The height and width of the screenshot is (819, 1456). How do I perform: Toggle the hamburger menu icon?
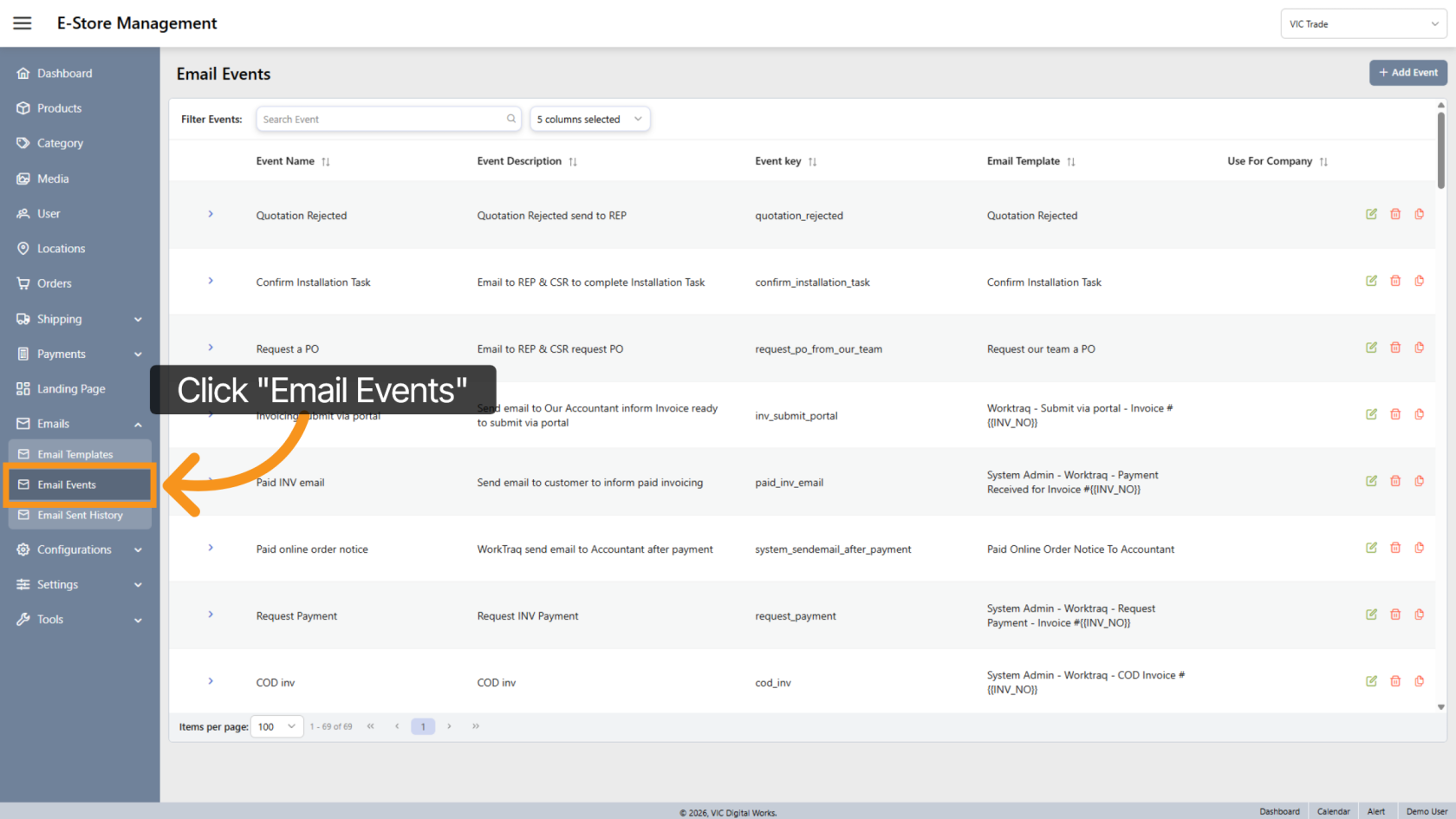pyautogui.click(x=22, y=23)
